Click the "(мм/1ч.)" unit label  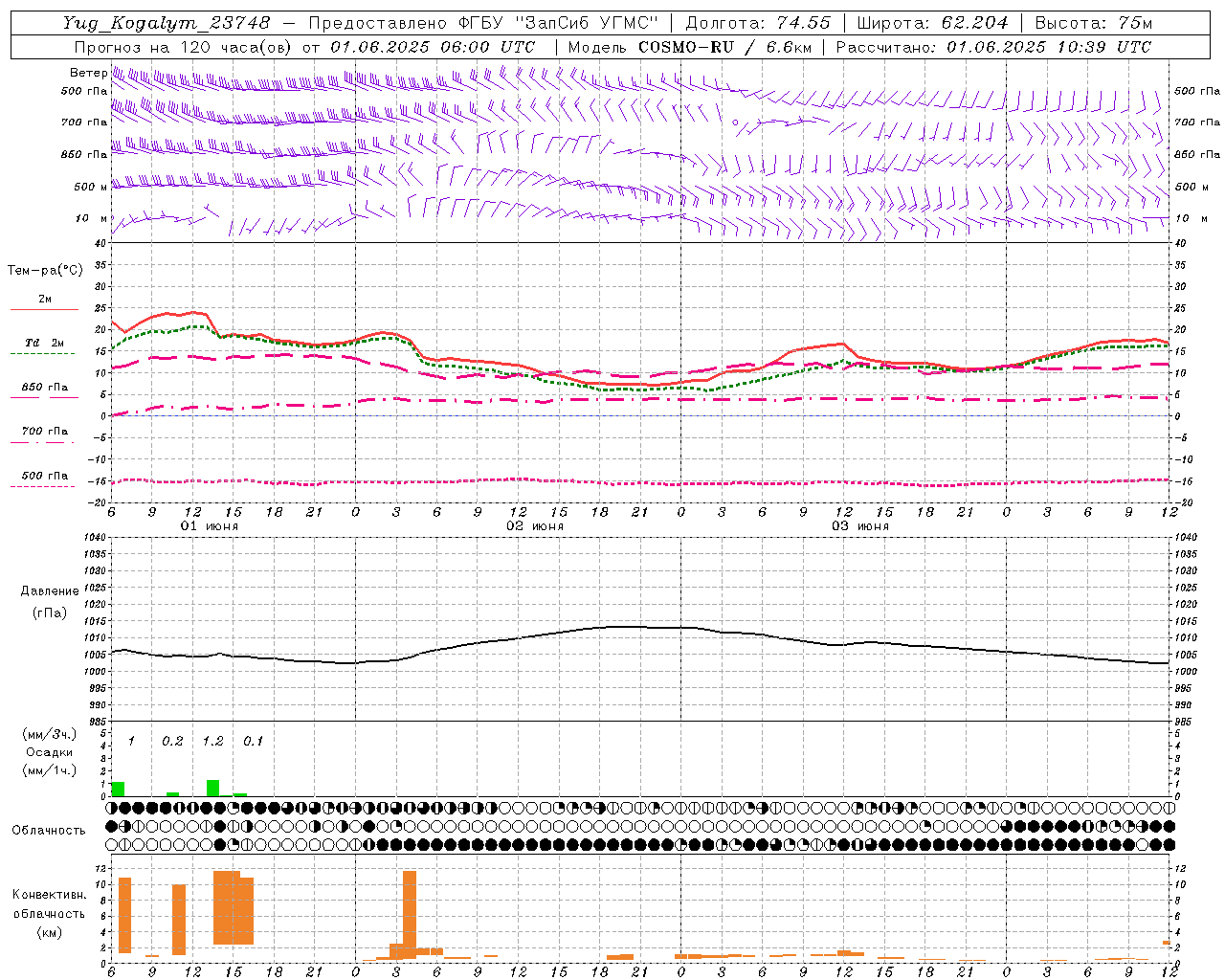point(50,770)
